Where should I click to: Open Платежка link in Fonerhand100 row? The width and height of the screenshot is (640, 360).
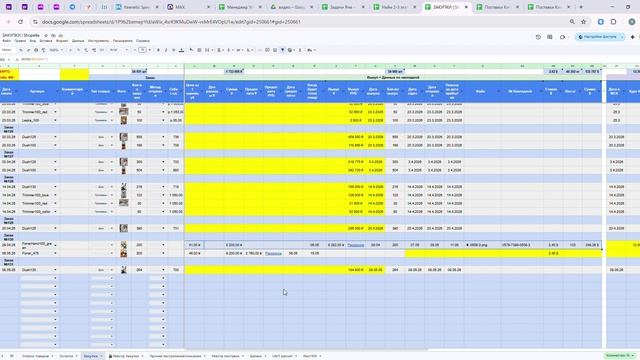356,245
